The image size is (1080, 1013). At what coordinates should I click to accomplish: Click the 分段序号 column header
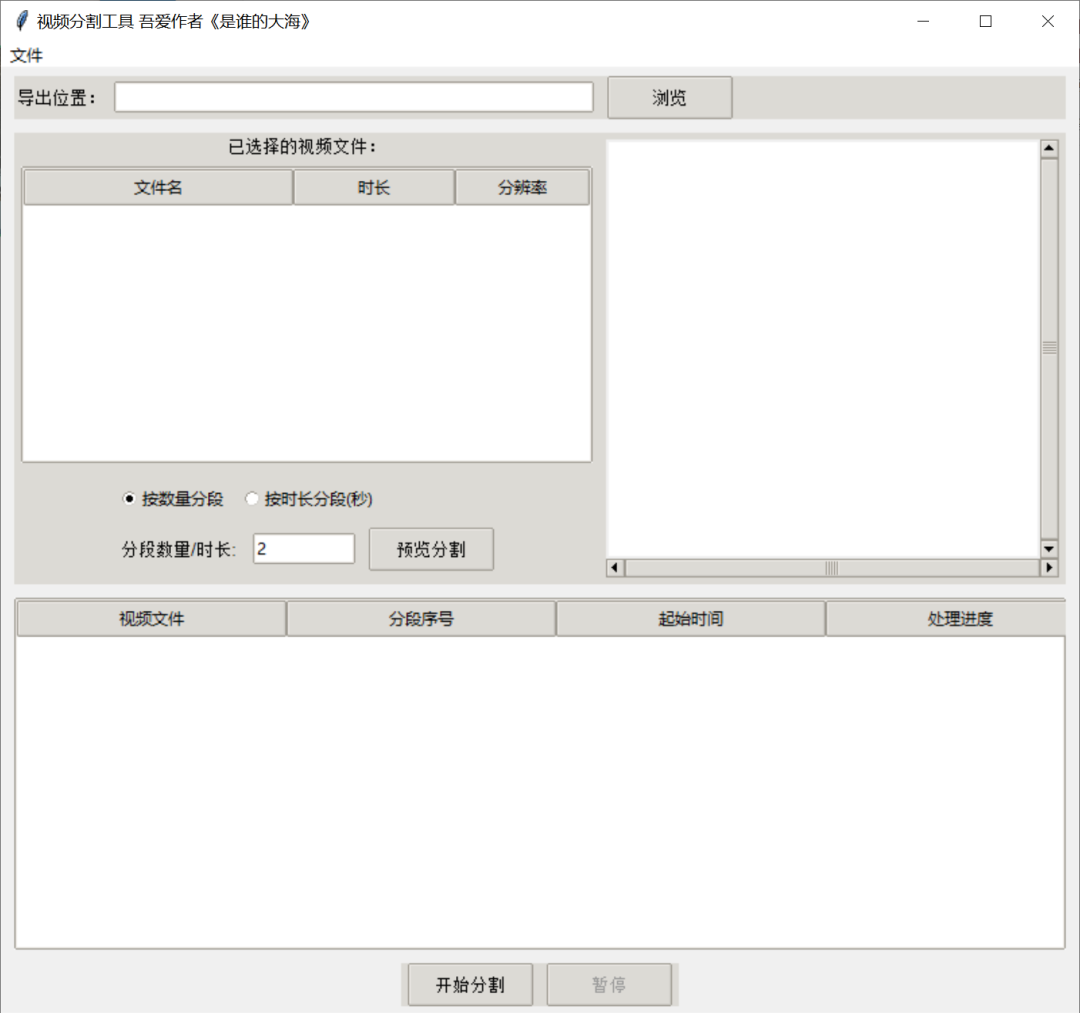click(x=421, y=618)
